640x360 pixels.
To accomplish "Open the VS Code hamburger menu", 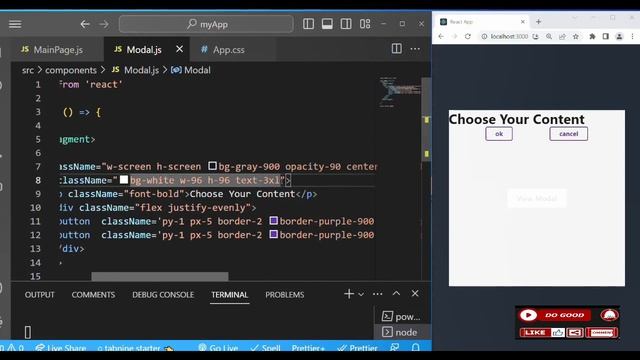I will coord(15,24).
